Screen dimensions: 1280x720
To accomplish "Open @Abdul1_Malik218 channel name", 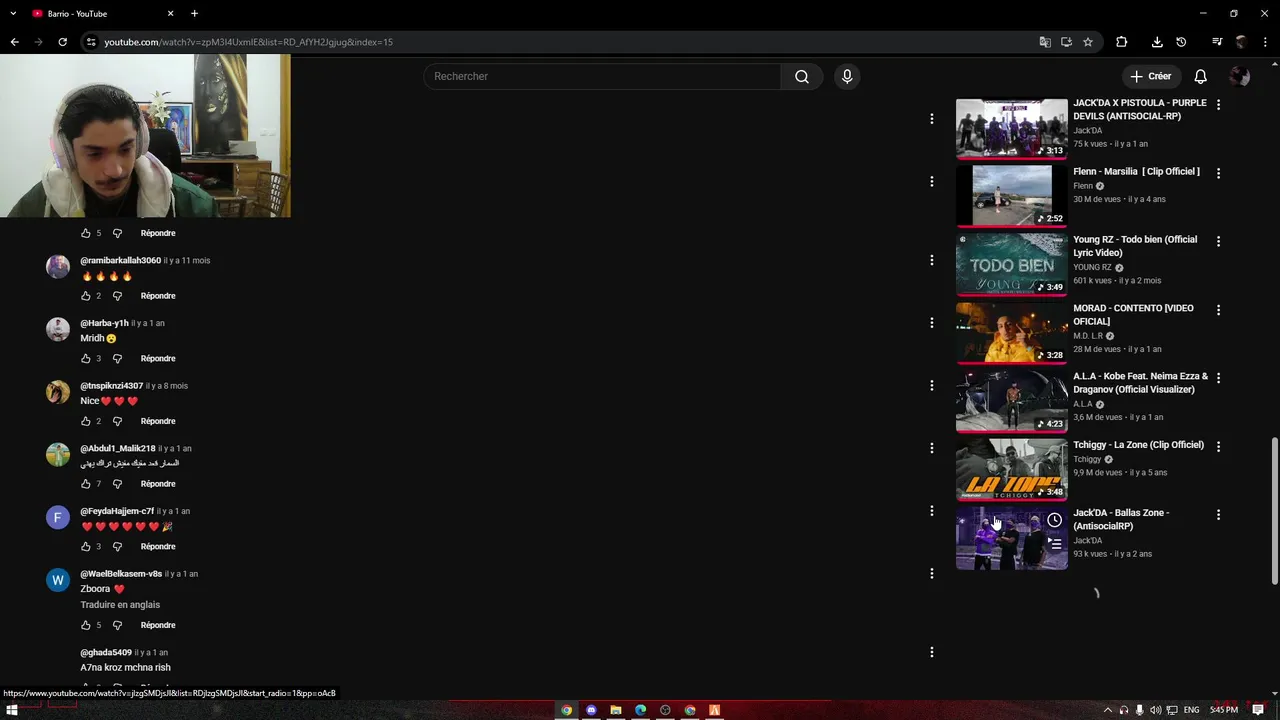I will point(118,448).
